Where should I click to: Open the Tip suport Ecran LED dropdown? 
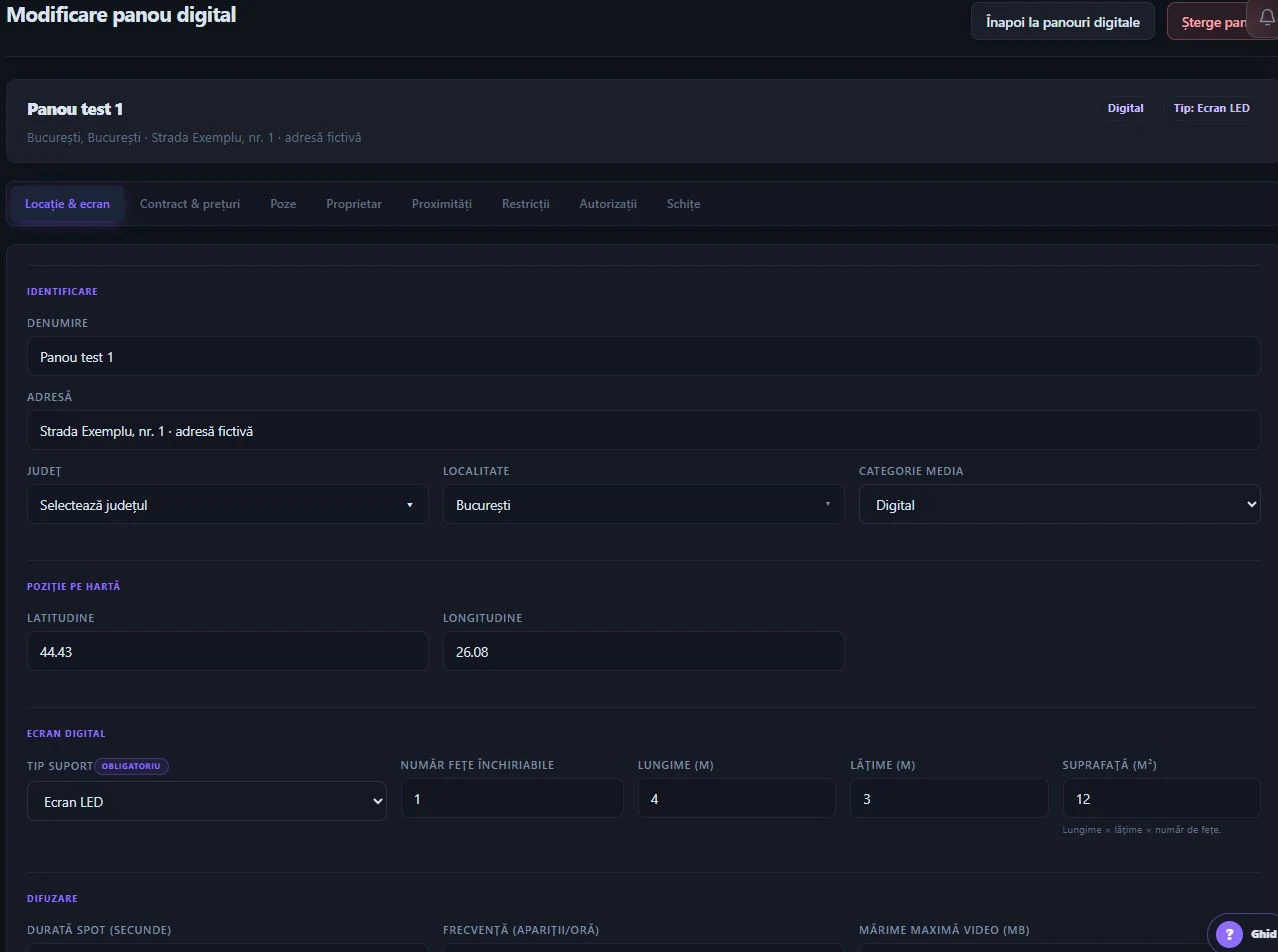point(207,801)
